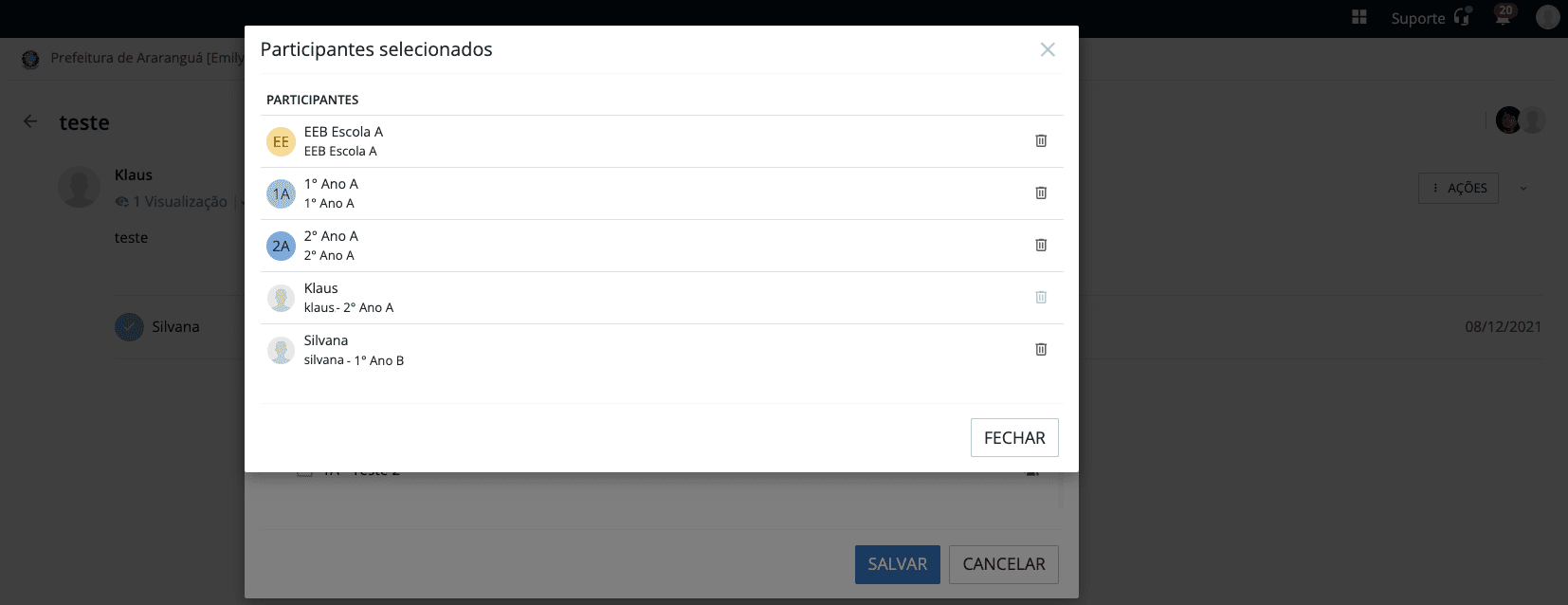
Task: Click the Suporte headset icon
Action: [1462, 17]
